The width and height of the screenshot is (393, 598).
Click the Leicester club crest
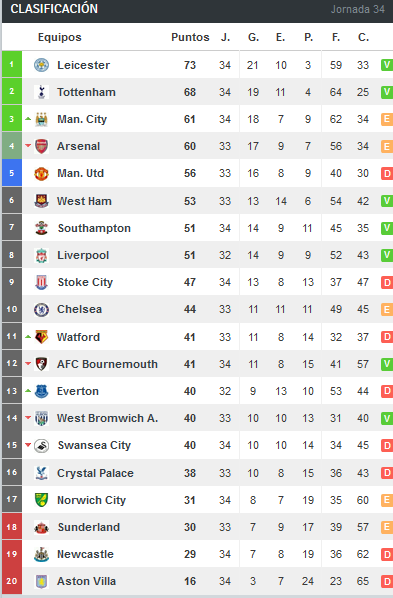(x=41, y=65)
